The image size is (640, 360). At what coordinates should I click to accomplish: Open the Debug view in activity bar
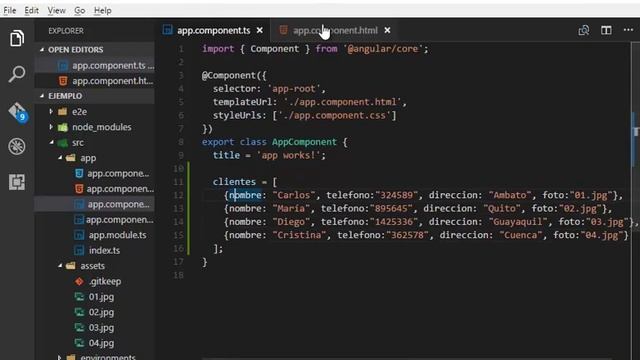(x=17, y=147)
